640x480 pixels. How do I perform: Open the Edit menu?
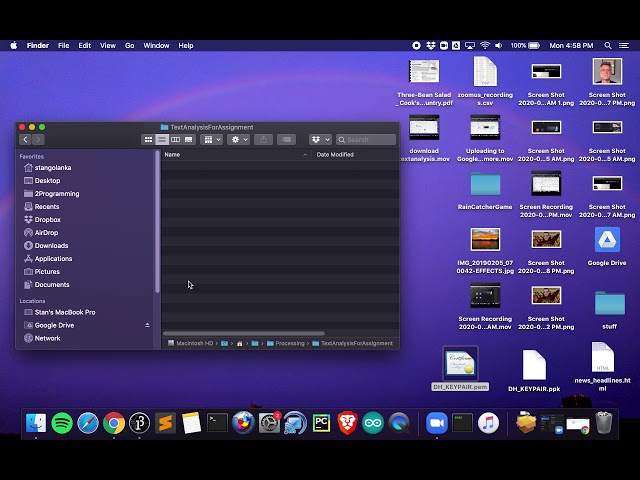pos(84,46)
